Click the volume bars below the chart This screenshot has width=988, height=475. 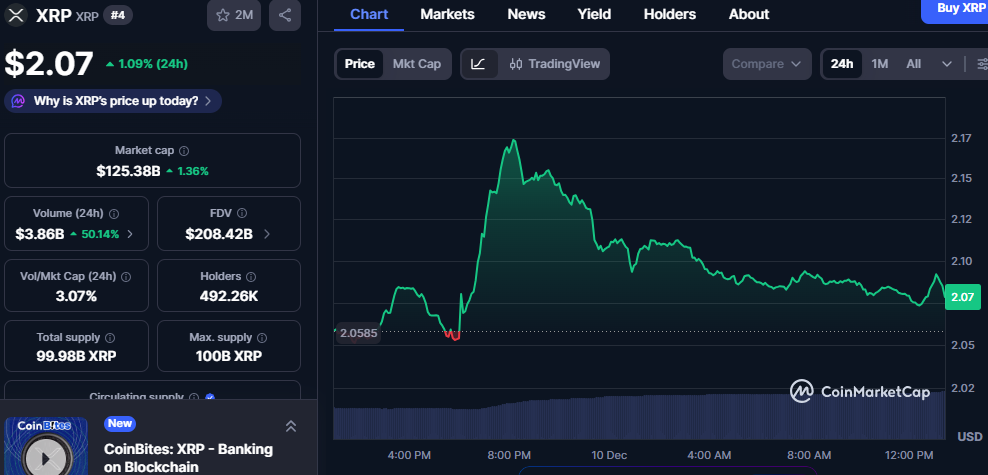coord(640,418)
